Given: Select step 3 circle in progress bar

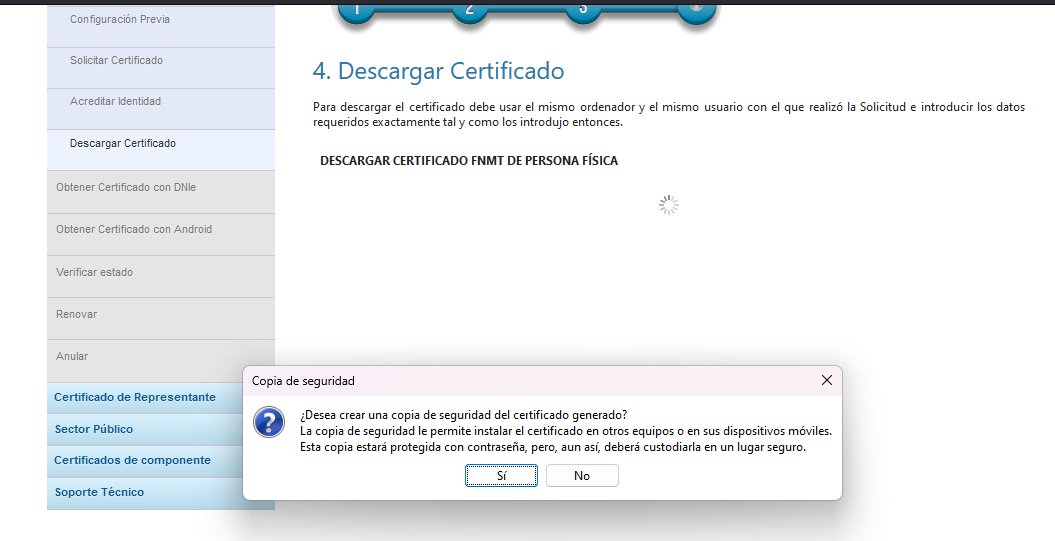Looking at the screenshot, I should (582, 9).
